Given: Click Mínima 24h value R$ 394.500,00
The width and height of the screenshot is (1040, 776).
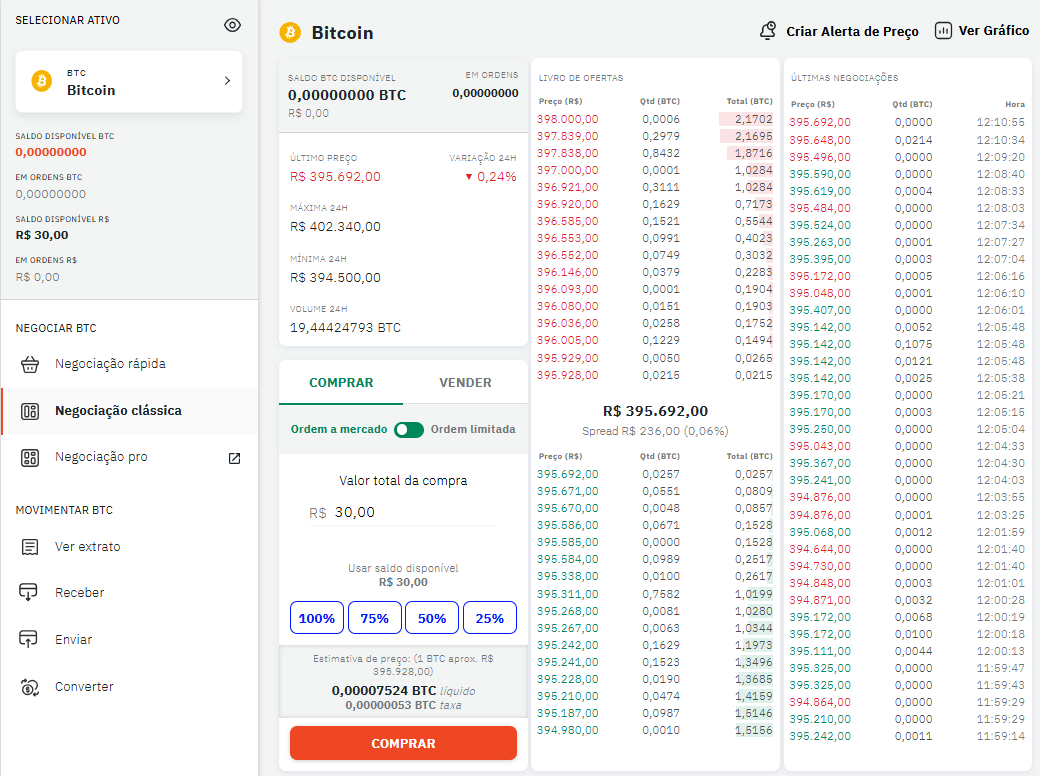Looking at the screenshot, I should [335, 277].
